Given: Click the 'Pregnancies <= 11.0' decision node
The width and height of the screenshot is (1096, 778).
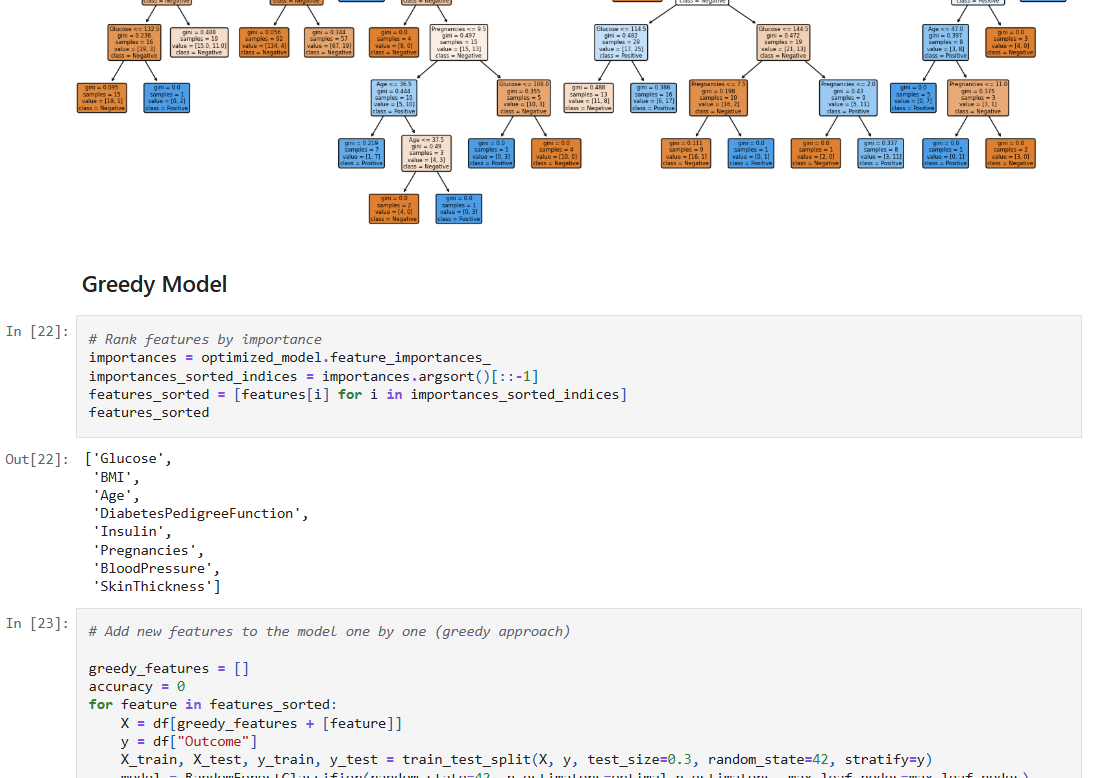Looking at the screenshot, I should pyautogui.click(x=978, y=97).
